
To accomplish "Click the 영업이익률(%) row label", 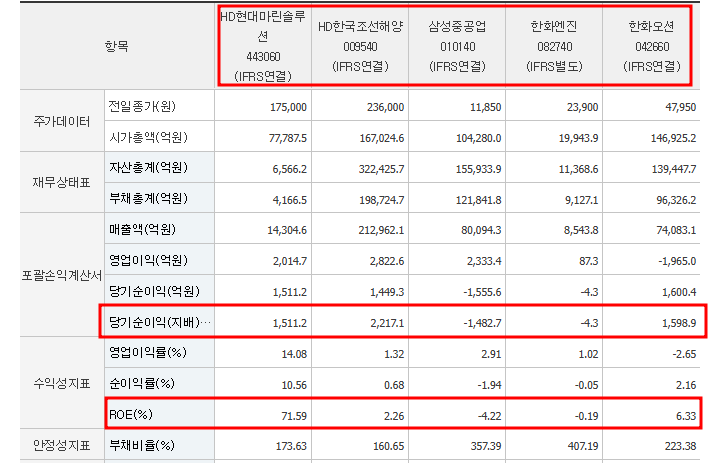I will click(x=148, y=353).
